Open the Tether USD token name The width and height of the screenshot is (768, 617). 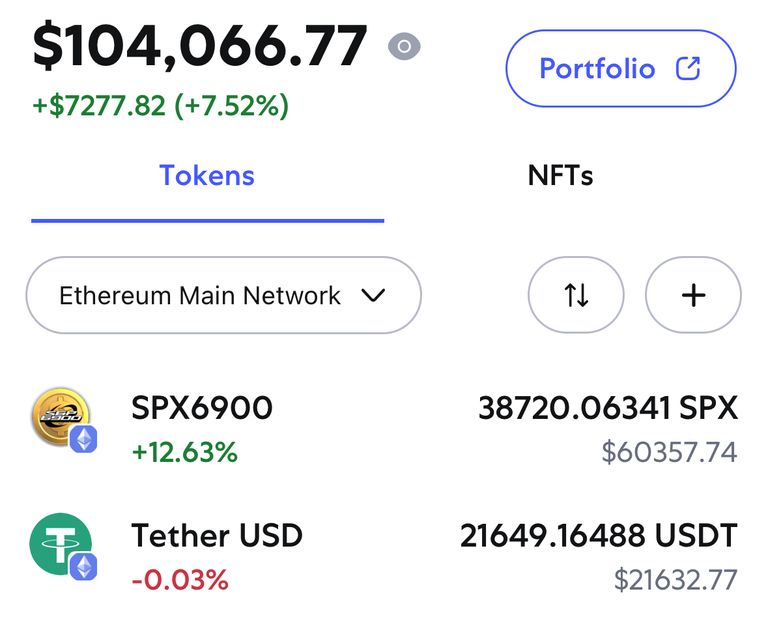coord(217,535)
